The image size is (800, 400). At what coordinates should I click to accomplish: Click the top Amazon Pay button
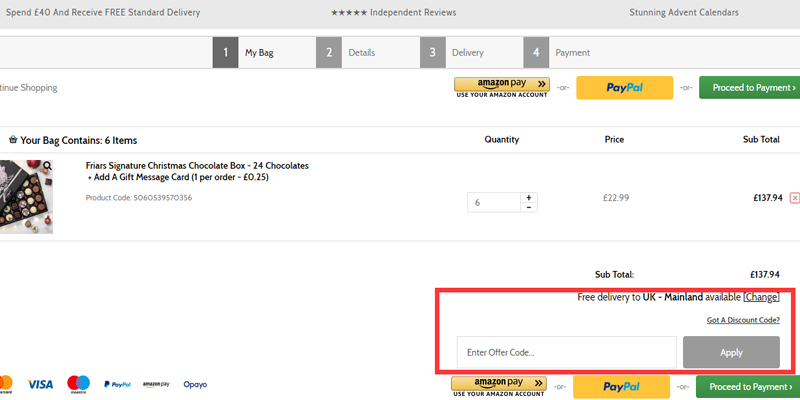pos(502,85)
